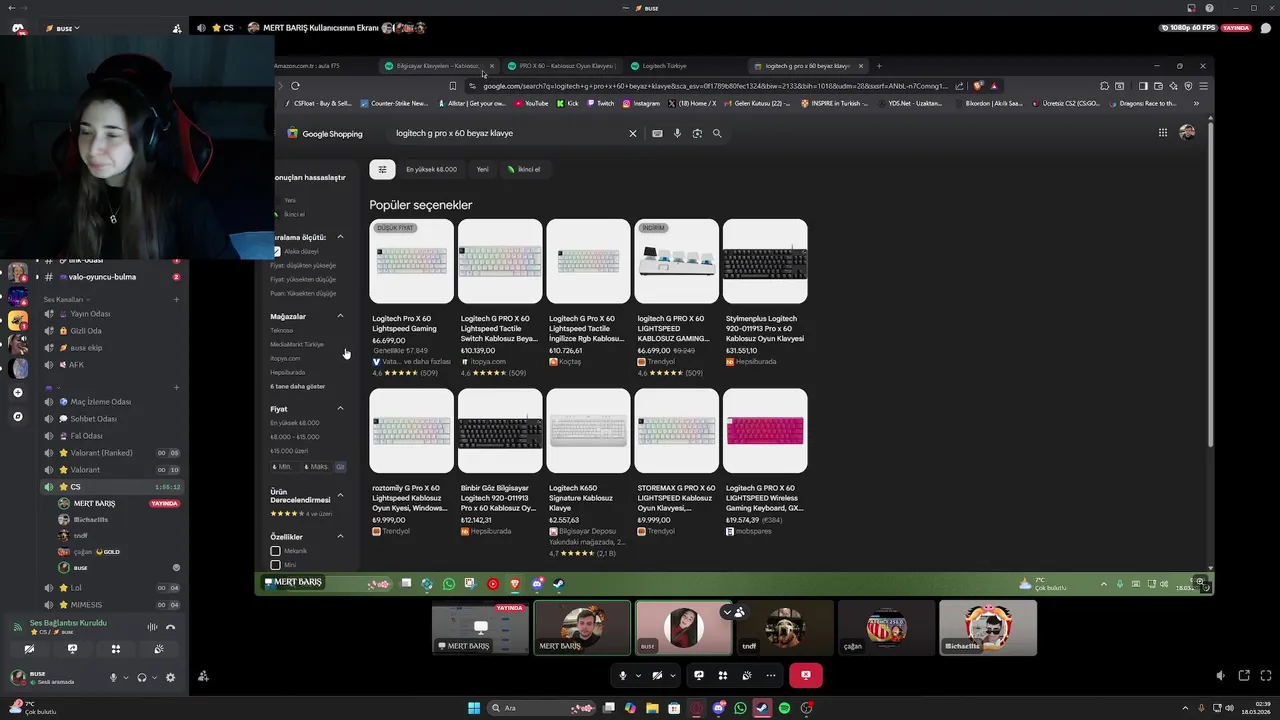Image resolution: width=1280 pixels, height=720 pixels.
Task: Select En yüksek ₺8.000 filter chip
Action: click(x=431, y=169)
